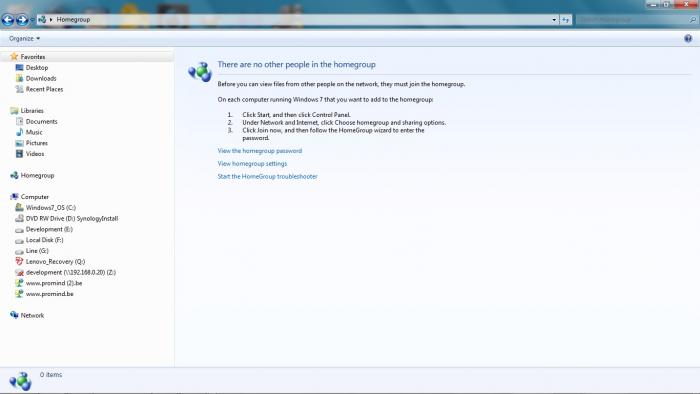Viewport: 700px width, 394px height.
Task: Click the Favorites star icon
Action: [14, 56]
